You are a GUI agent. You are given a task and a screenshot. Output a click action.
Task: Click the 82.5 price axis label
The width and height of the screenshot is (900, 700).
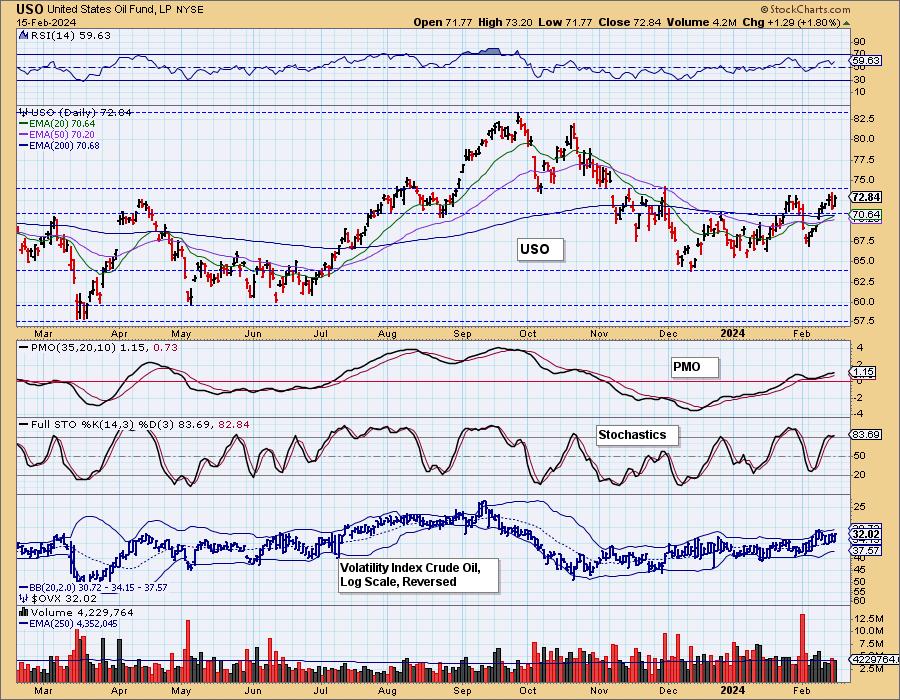coord(863,119)
